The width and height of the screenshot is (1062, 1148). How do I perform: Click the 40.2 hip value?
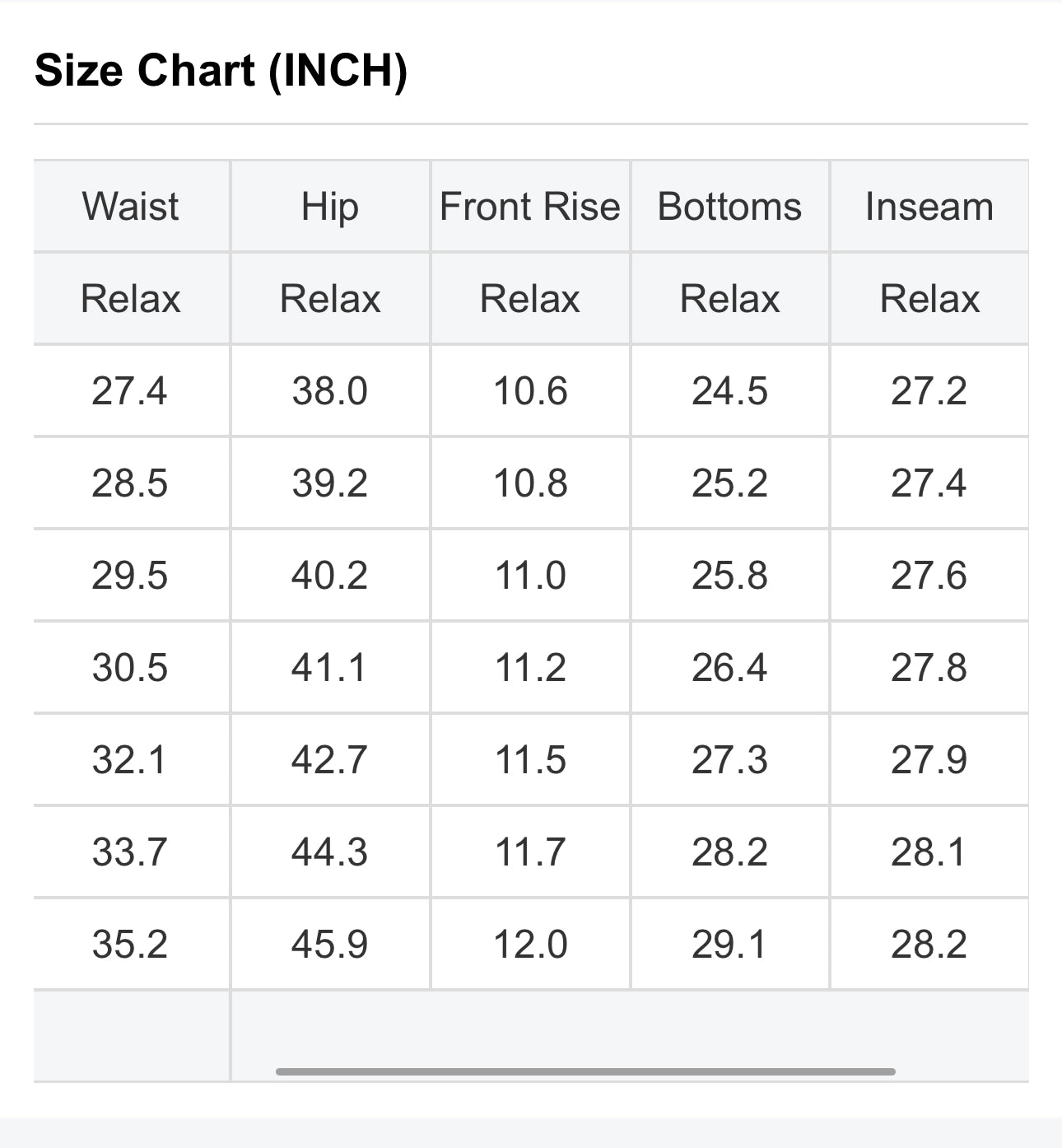point(329,575)
